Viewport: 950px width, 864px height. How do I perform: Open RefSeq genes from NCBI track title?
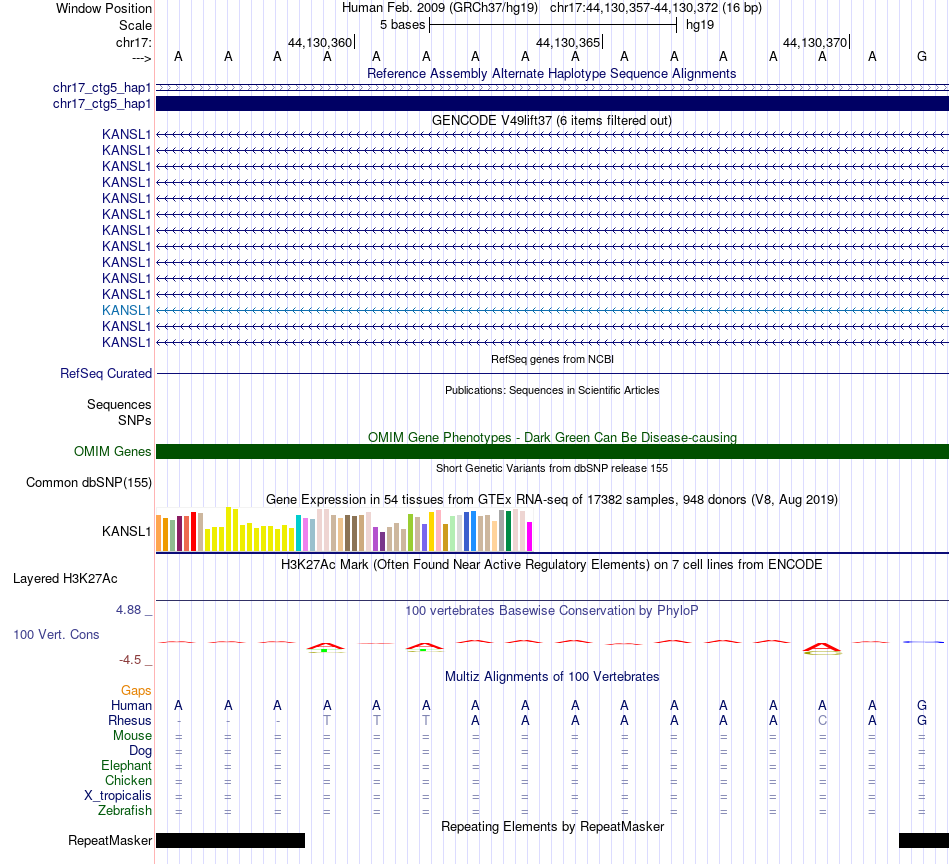click(x=552, y=359)
